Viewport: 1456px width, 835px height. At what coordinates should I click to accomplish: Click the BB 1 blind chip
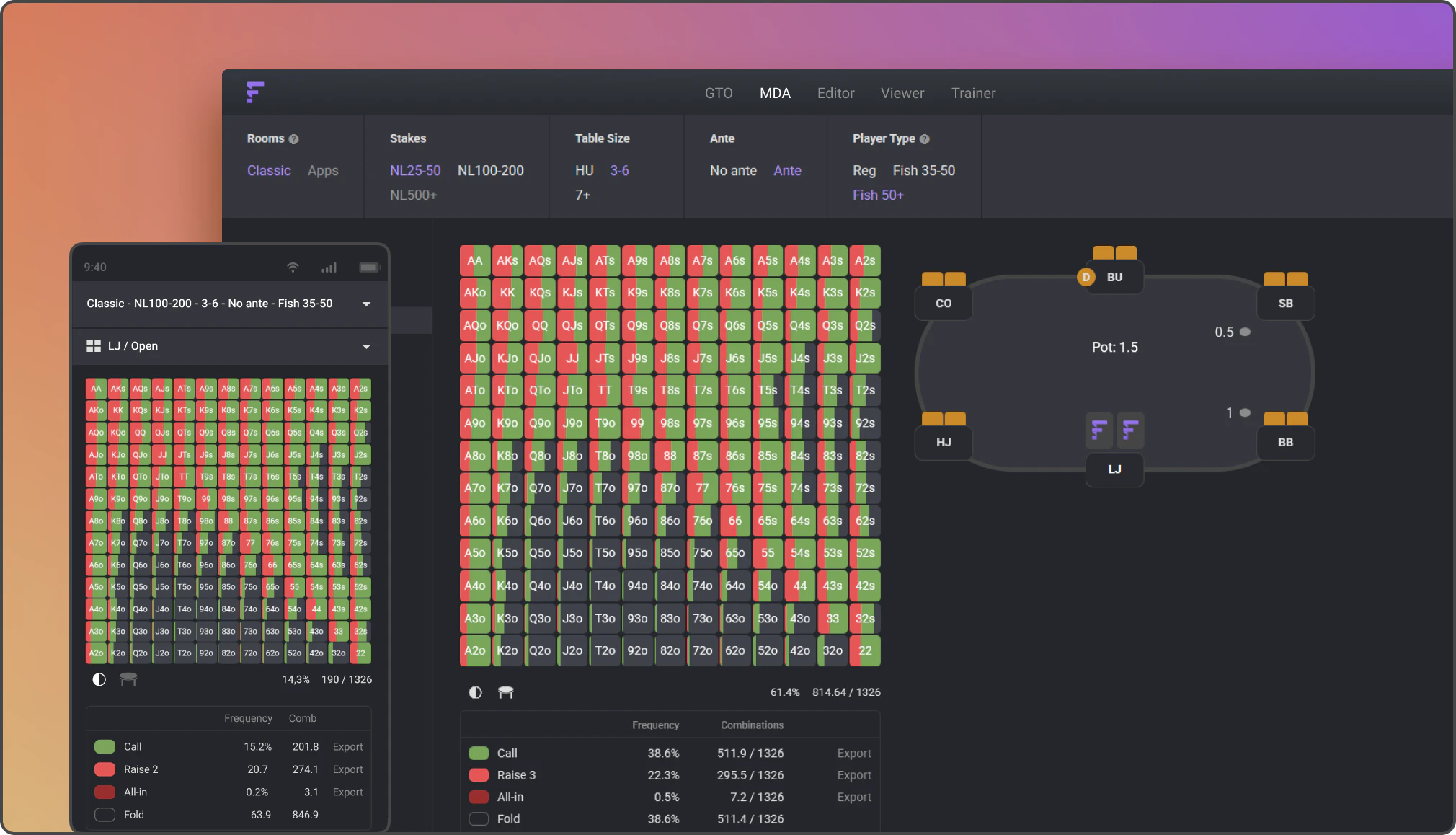[1245, 412]
